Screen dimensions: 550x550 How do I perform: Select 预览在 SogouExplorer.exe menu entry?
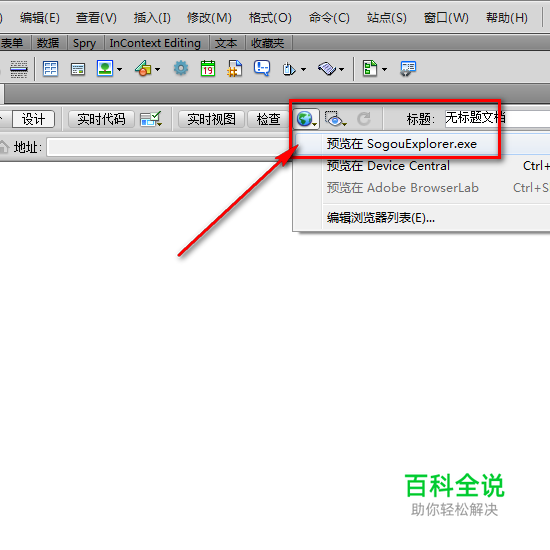[x=422, y=144]
